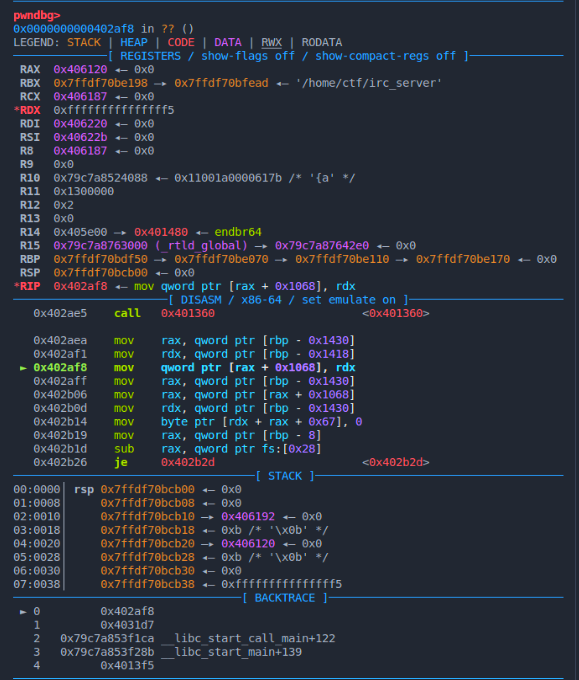
Task: Select disassembly address 0x402ae5
Action: (60, 313)
